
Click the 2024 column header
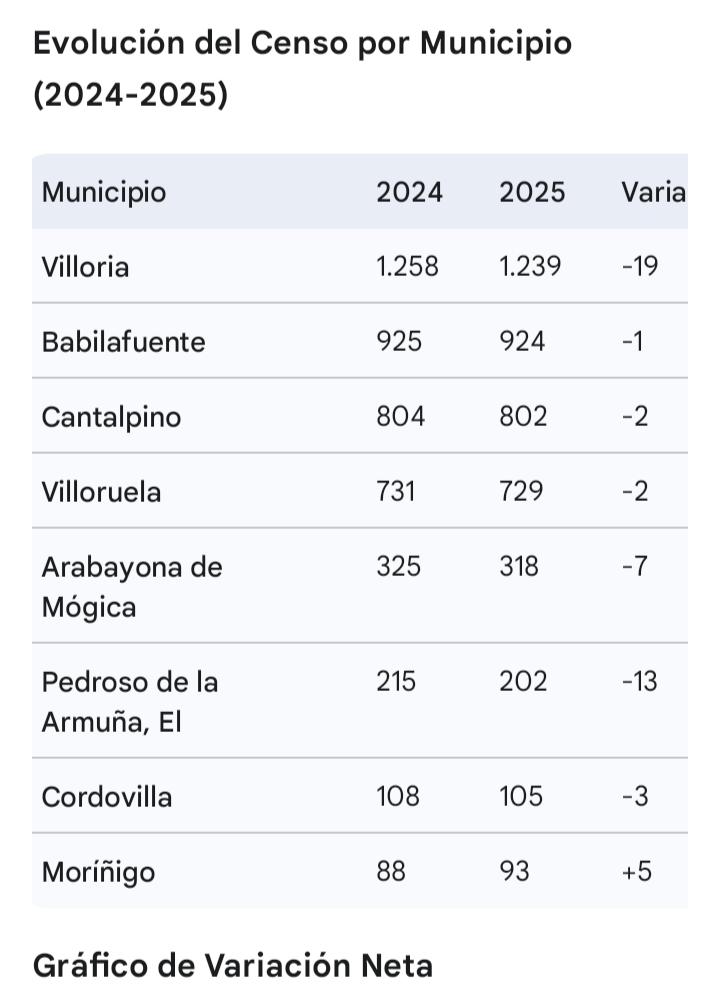tap(409, 191)
